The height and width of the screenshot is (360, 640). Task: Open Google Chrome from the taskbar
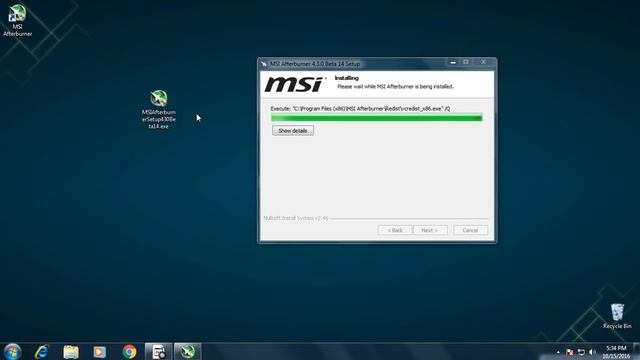(x=129, y=351)
